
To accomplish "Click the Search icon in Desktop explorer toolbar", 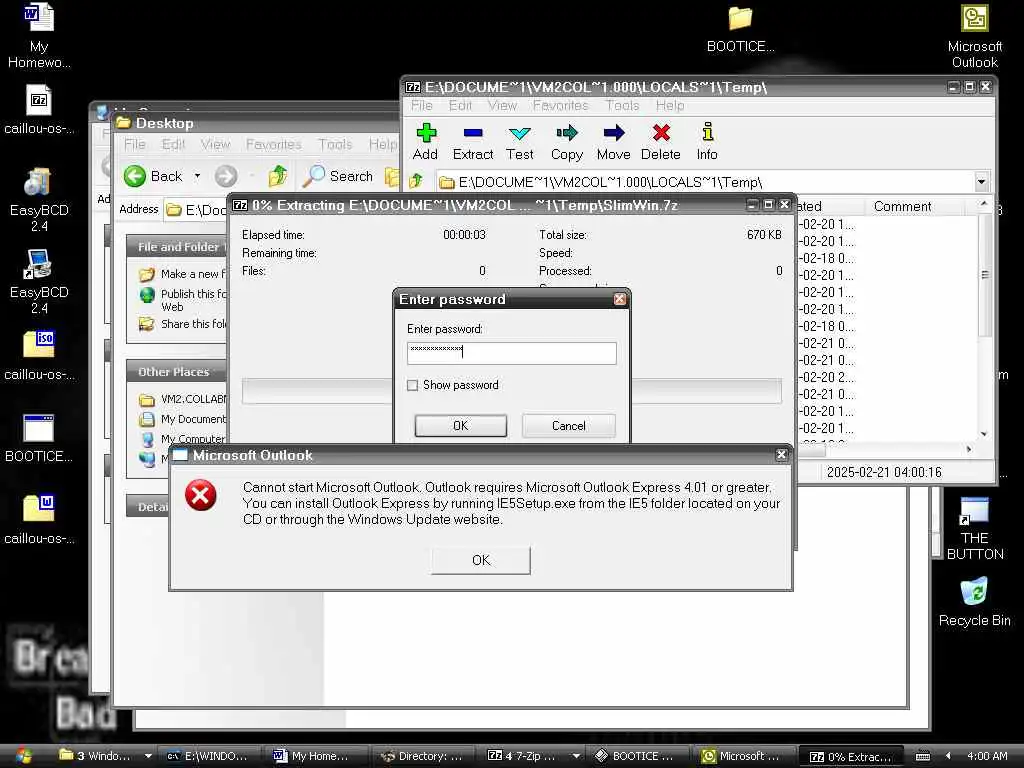I will pyautogui.click(x=313, y=176).
